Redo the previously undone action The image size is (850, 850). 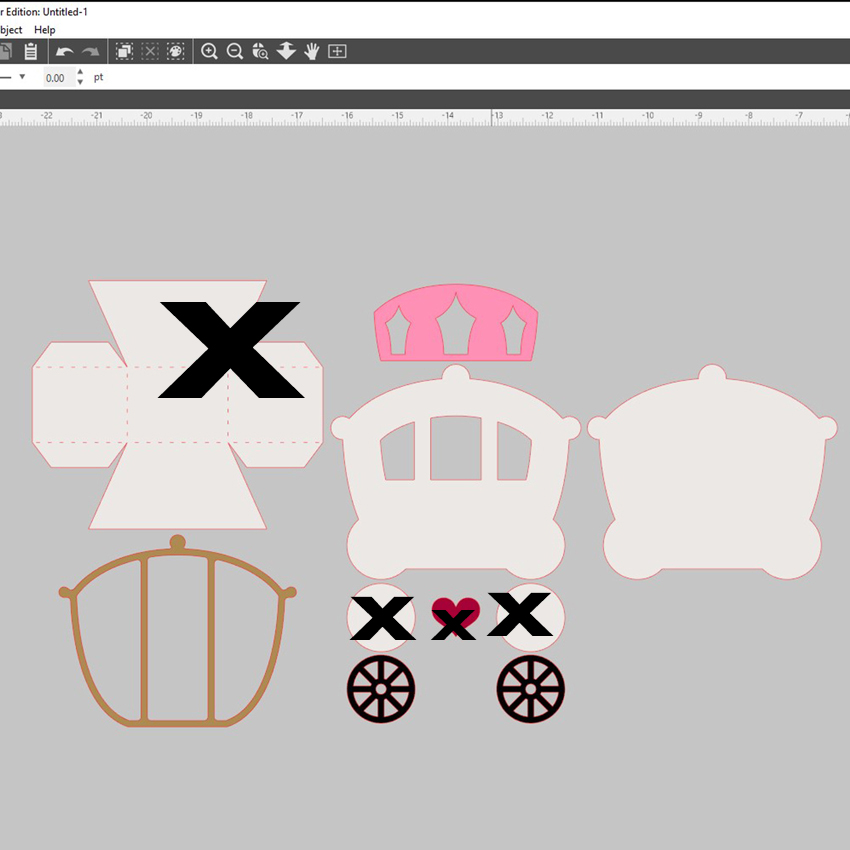tap(91, 51)
